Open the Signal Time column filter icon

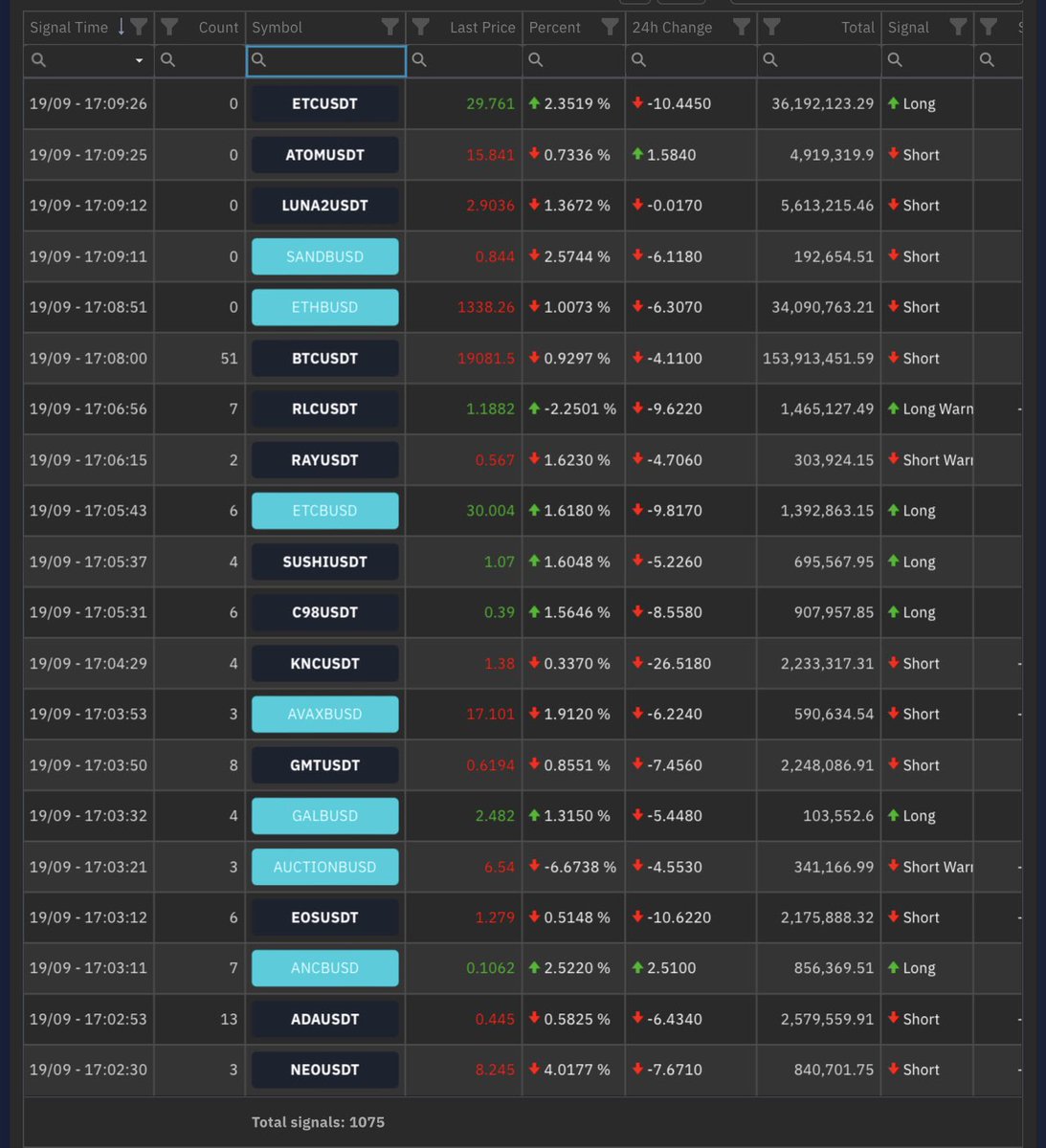[x=139, y=27]
